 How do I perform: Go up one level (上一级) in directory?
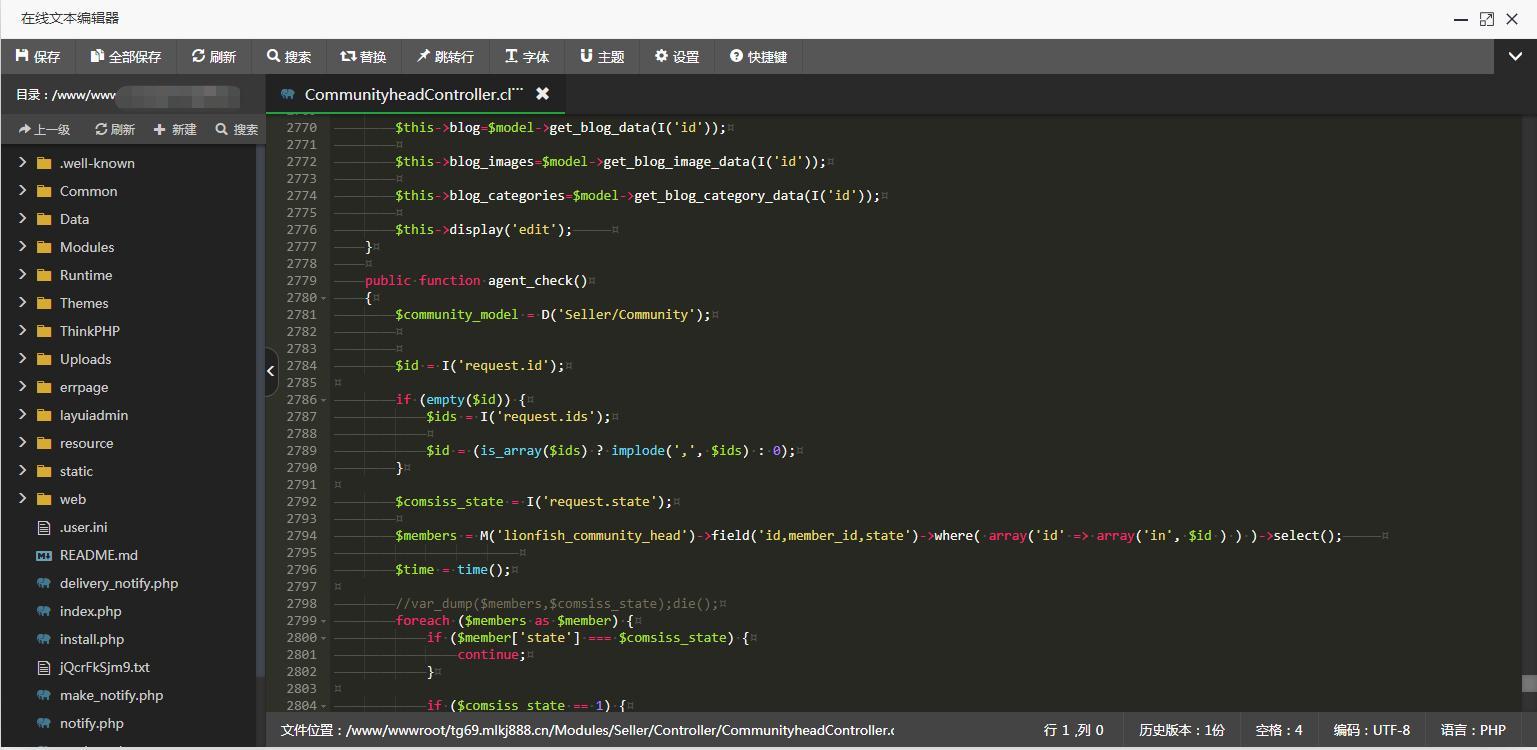tap(44, 129)
